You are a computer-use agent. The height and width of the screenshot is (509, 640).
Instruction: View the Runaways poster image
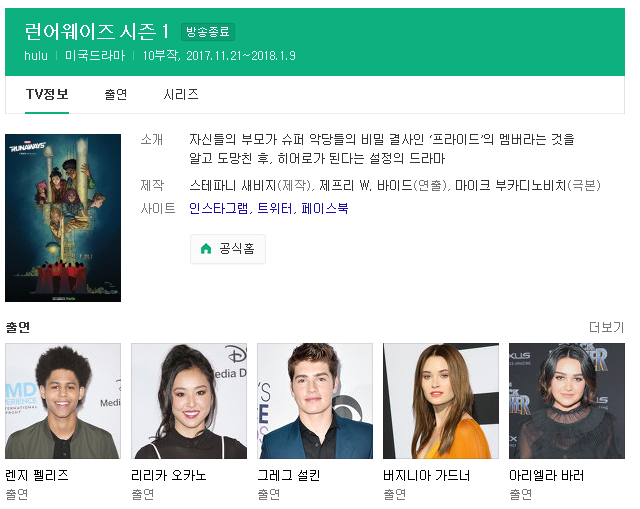[x=63, y=218]
